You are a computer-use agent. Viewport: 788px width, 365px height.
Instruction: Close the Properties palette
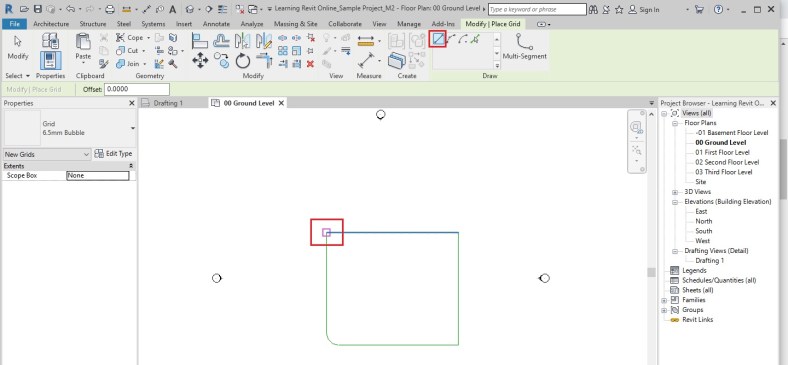click(x=132, y=103)
